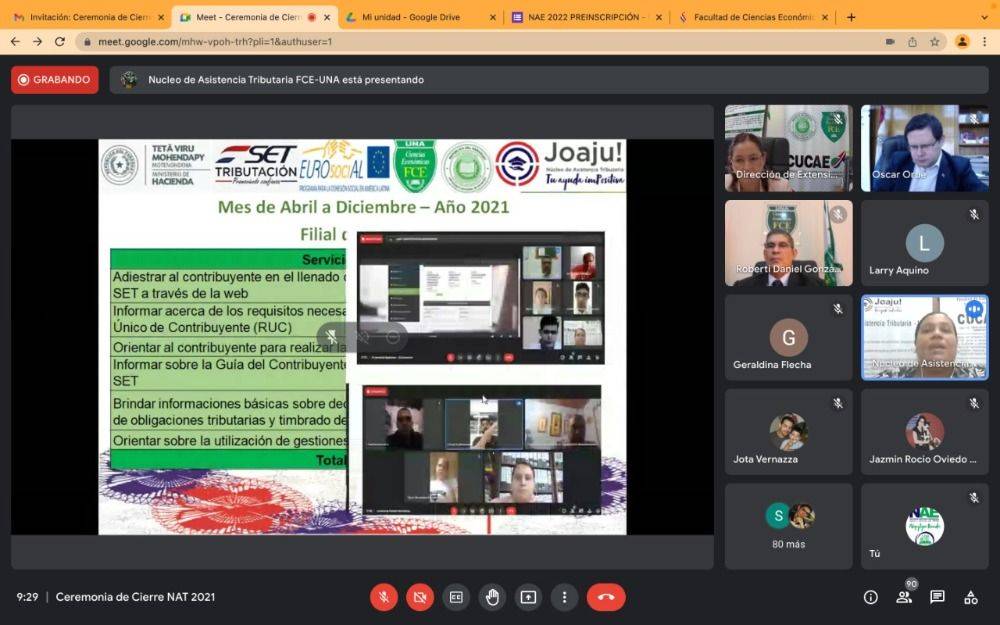Click the GRABANDO recording indicator
This screenshot has width=1000, height=625.
click(x=55, y=80)
